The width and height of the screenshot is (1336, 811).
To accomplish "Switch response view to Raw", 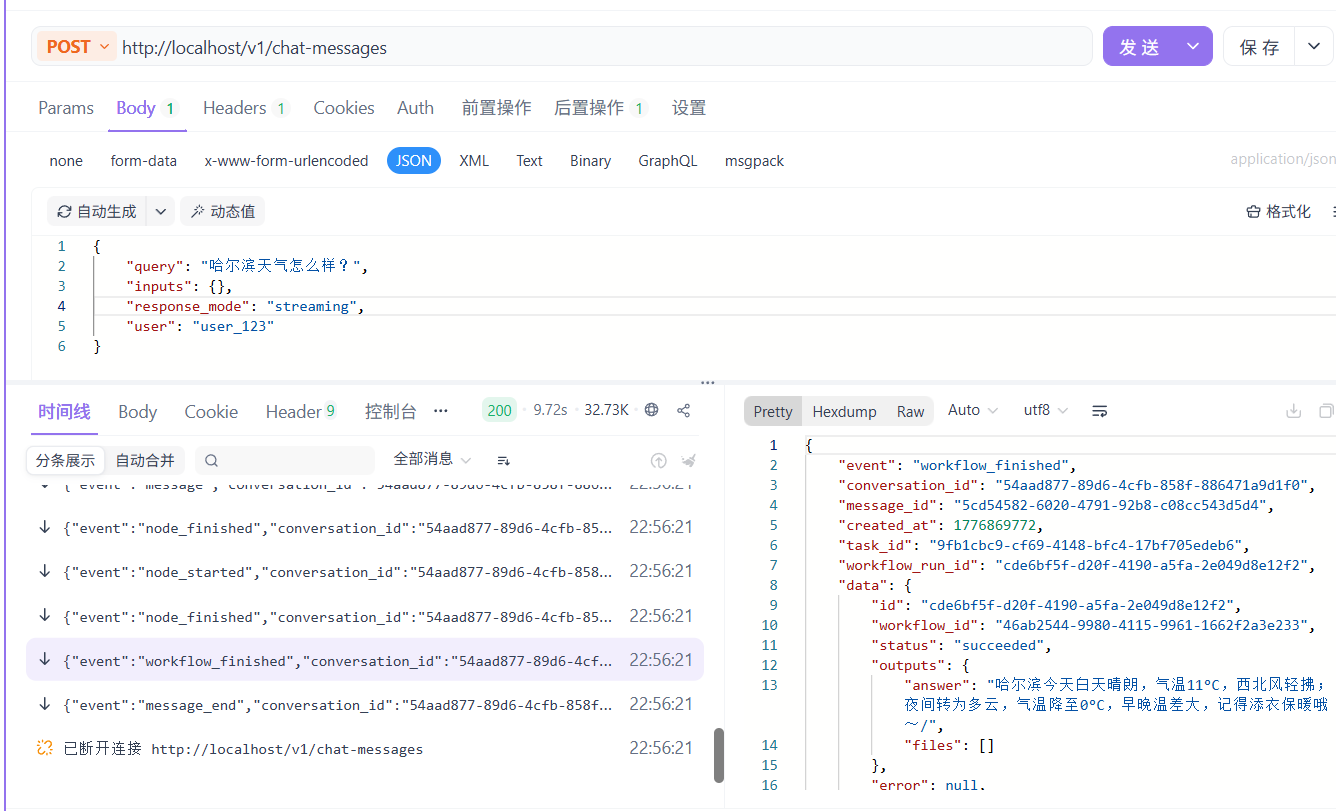I will [x=910, y=412].
